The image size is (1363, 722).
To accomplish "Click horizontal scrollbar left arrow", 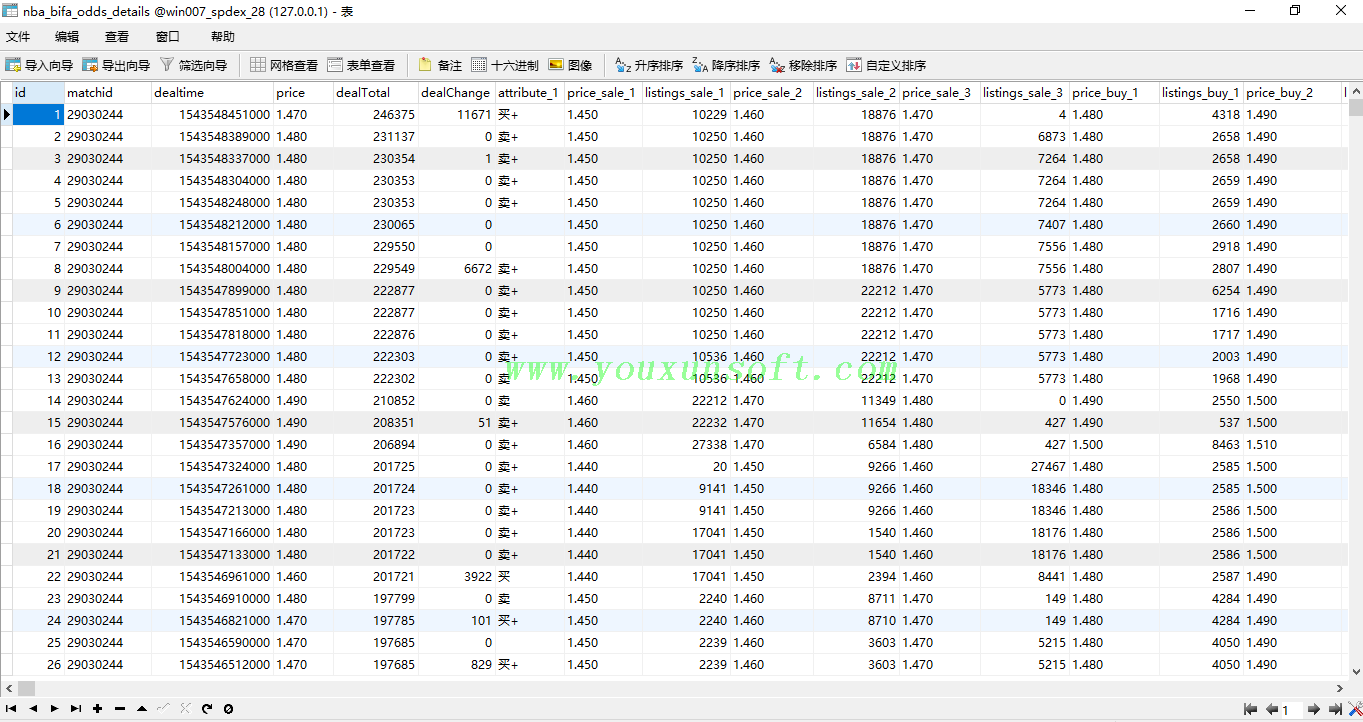I will (x=8, y=688).
